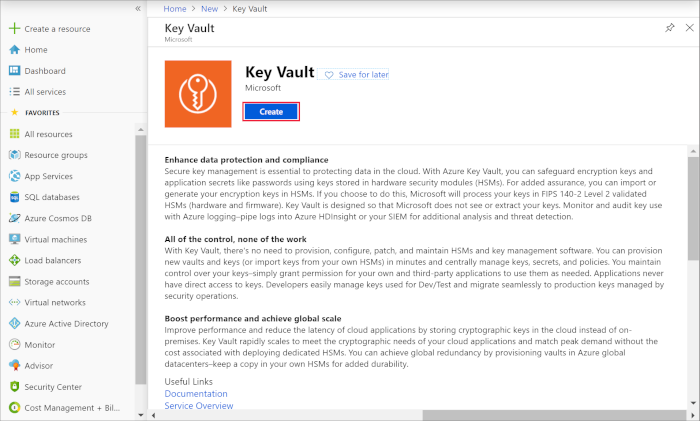Click the Load balancers icon
This screenshot has height=421, width=700.
pos(15,260)
